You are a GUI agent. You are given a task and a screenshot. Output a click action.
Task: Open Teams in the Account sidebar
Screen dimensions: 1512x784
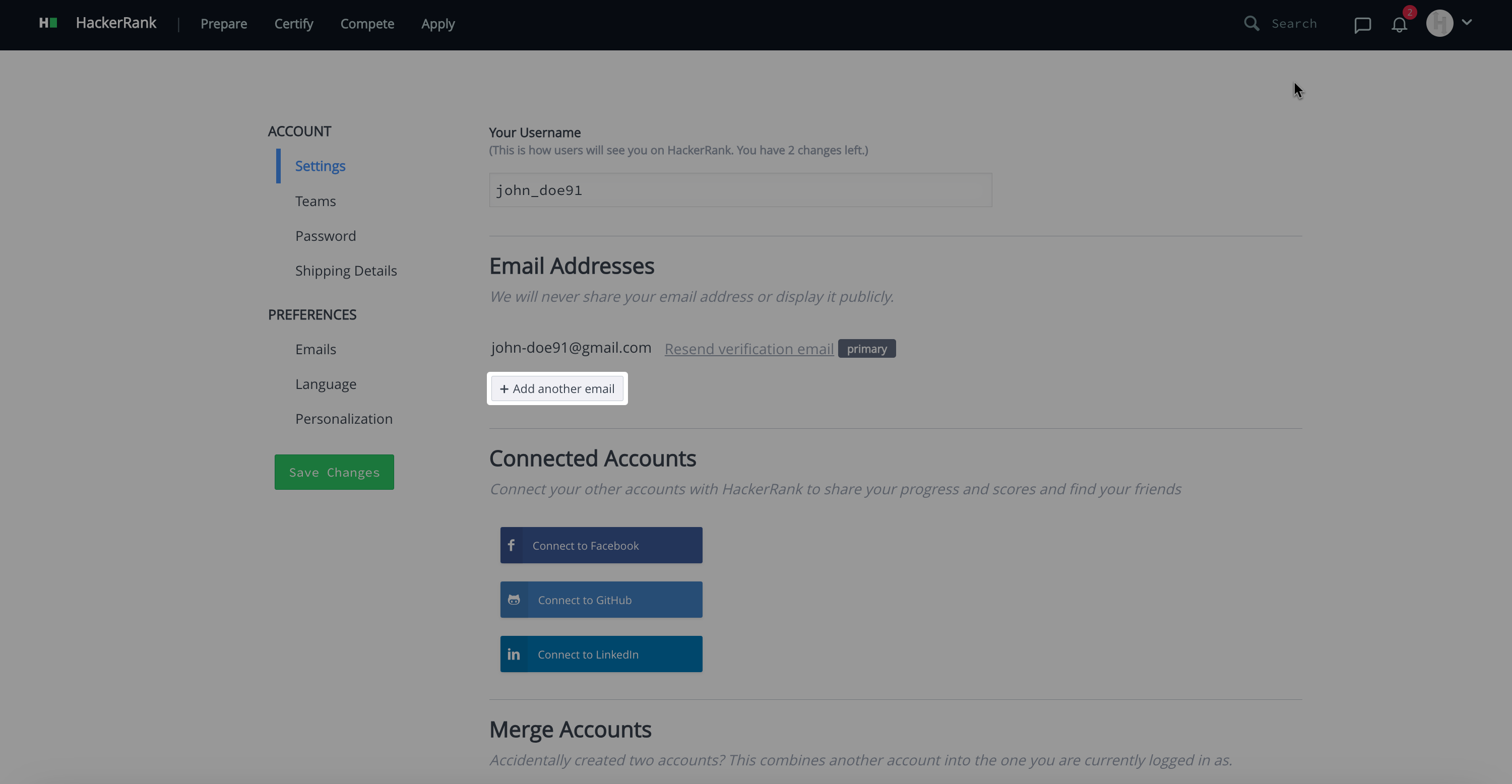pyautogui.click(x=315, y=201)
